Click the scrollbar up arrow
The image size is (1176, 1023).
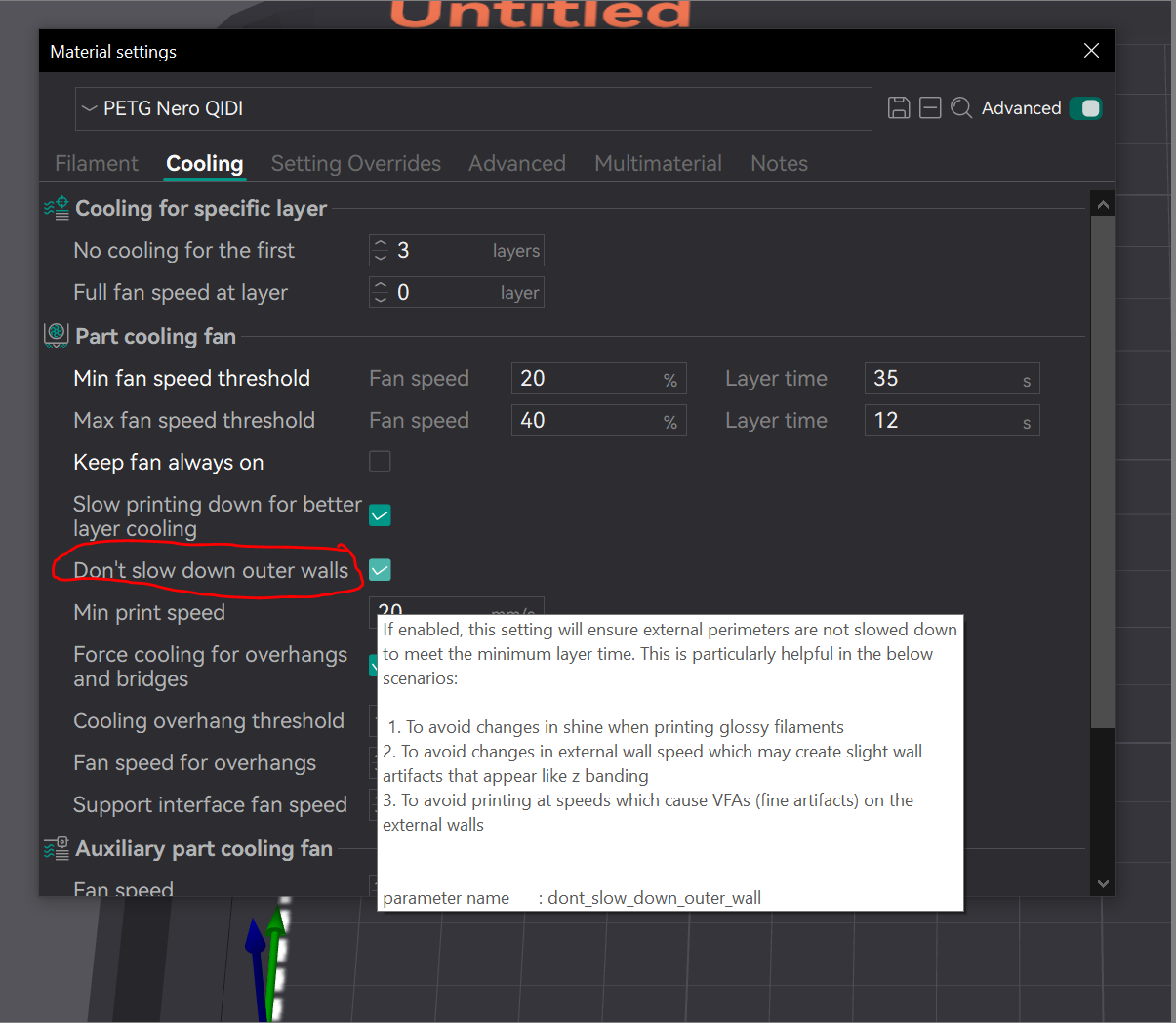point(1103,205)
